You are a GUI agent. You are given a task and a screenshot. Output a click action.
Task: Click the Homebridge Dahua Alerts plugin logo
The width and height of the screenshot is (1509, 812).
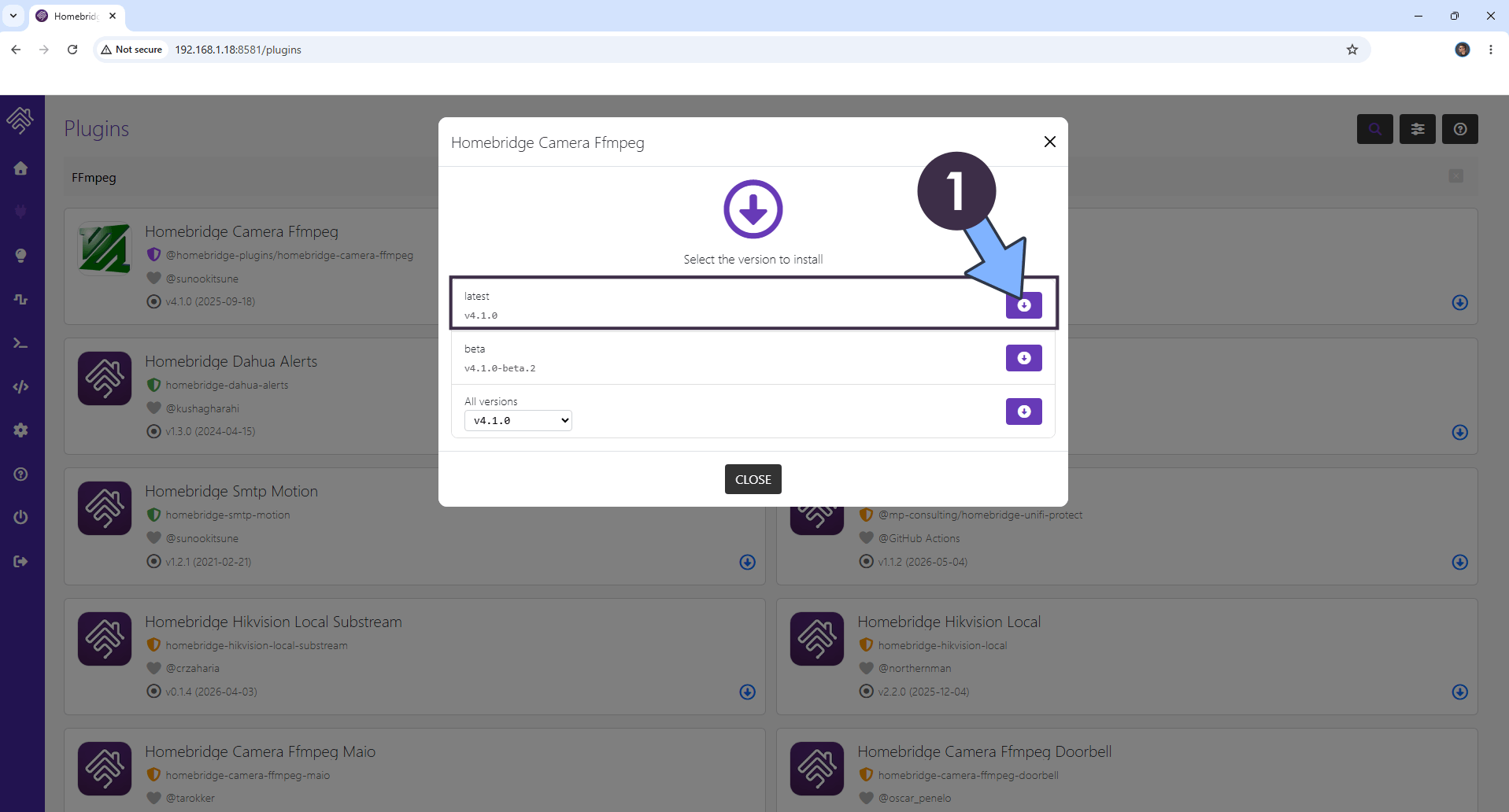(105, 378)
